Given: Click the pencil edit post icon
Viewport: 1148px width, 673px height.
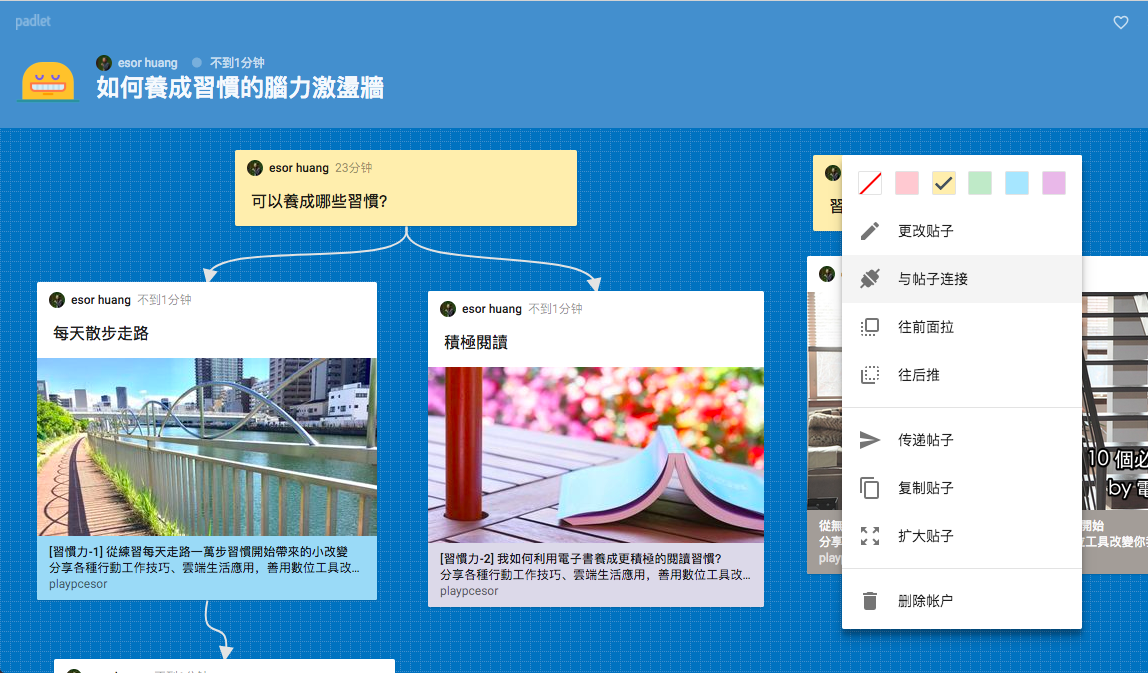Looking at the screenshot, I should [x=870, y=231].
